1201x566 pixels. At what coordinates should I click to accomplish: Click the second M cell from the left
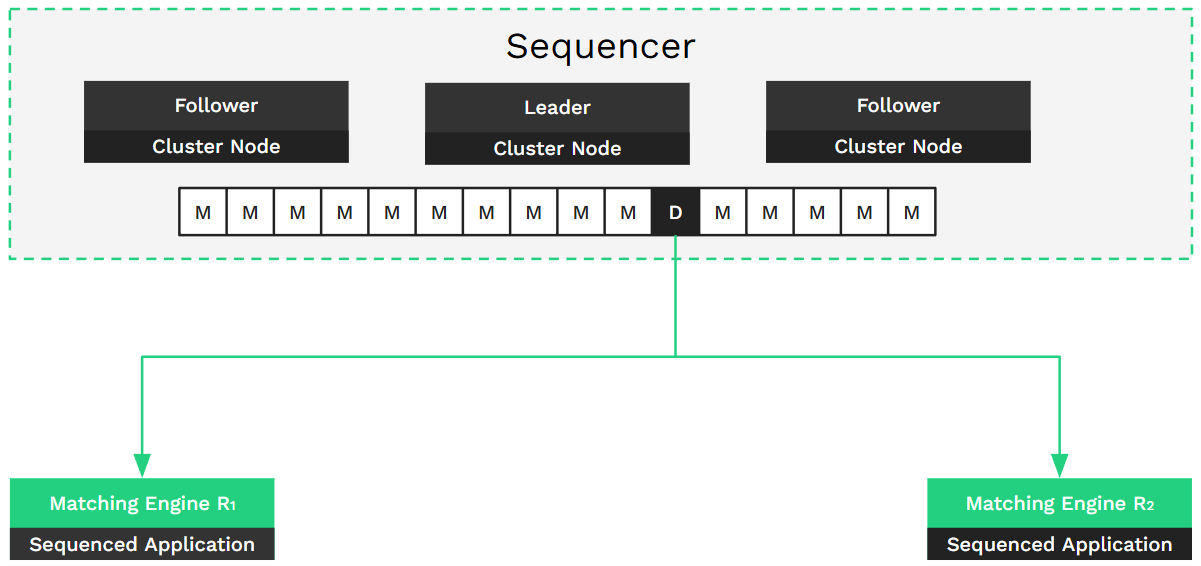coord(250,212)
